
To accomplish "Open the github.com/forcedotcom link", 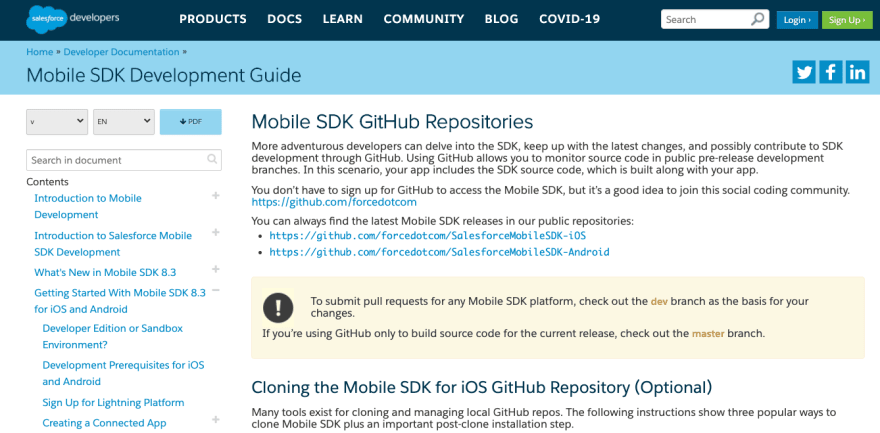I will (x=334, y=202).
